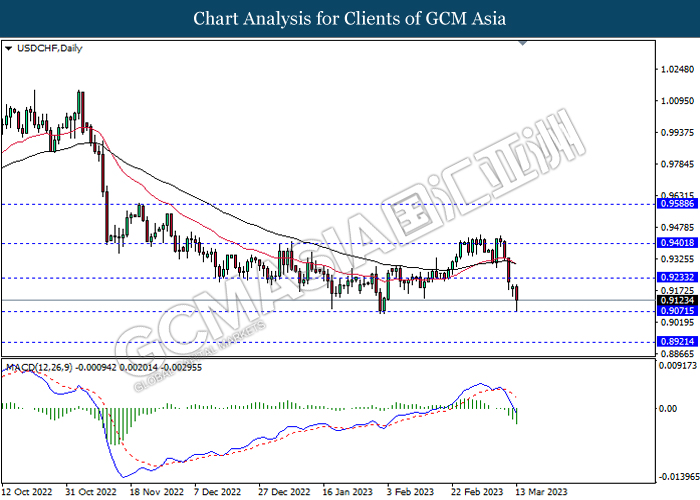Click the 27 Dec 2022 date label
The image size is (700, 500).
(284, 492)
